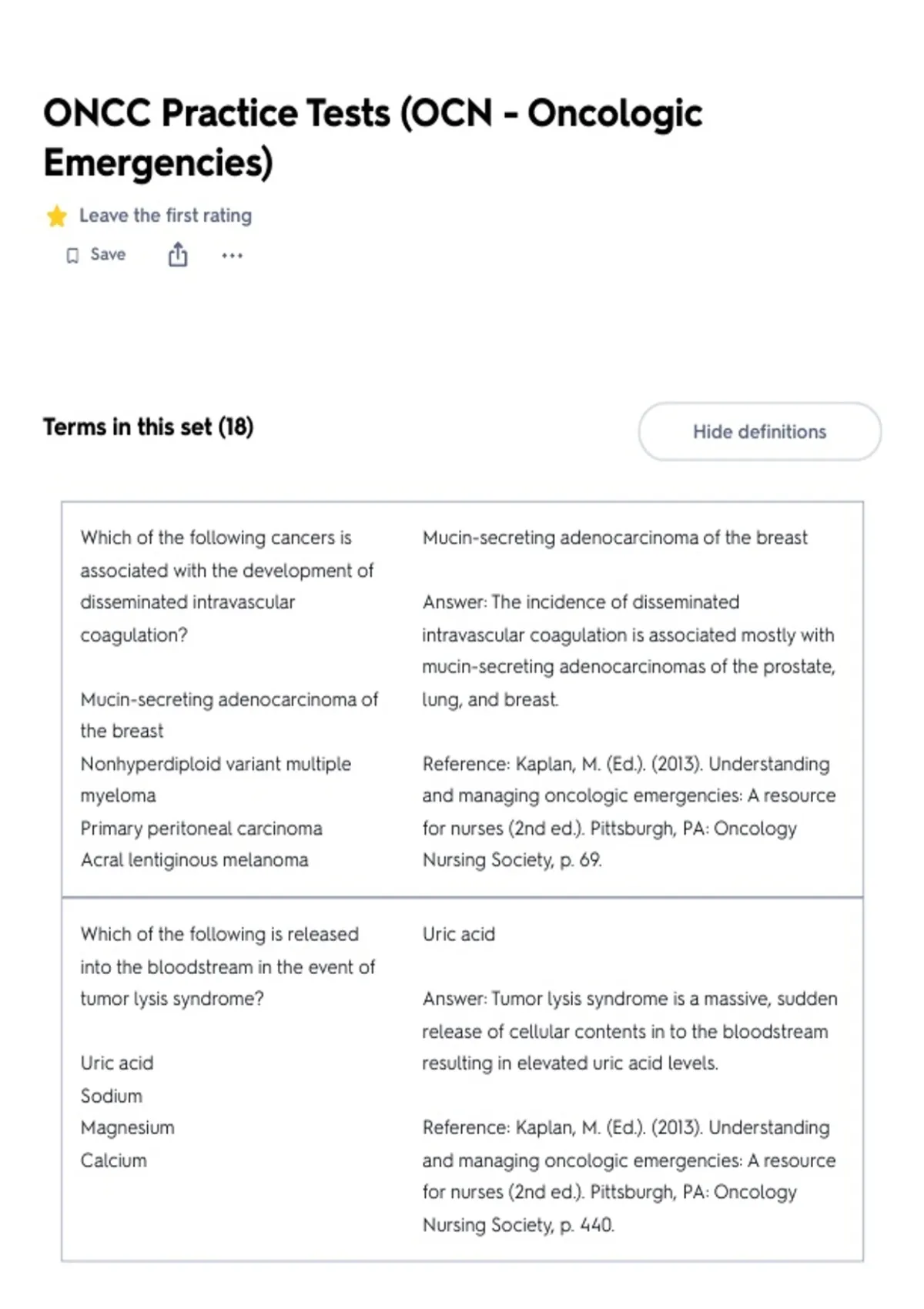924x1309 pixels.
Task: Toggle the Hide definitions button
Action: [759, 431]
